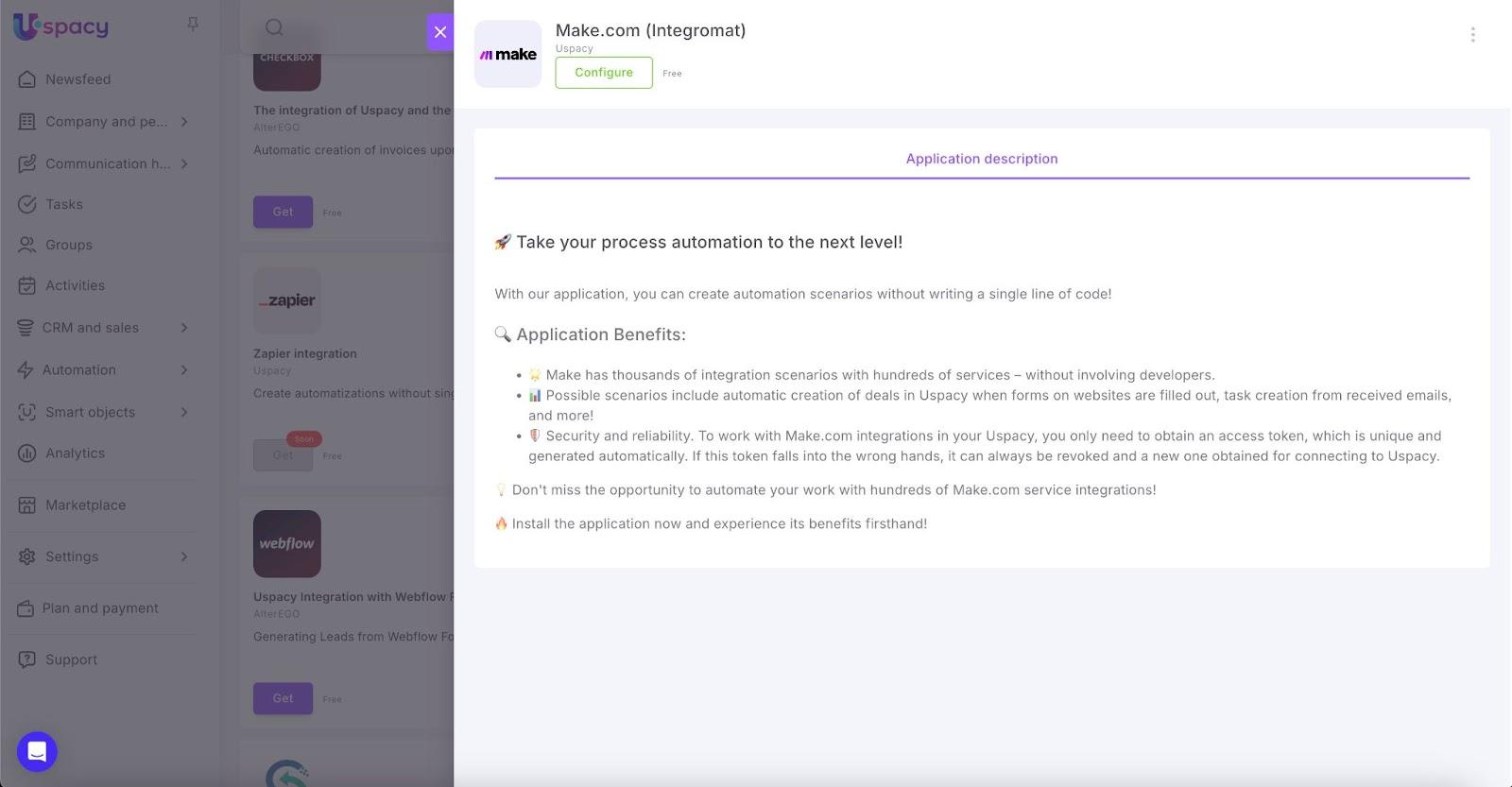
Task: Click the Support question-mark icon
Action: (x=27, y=659)
